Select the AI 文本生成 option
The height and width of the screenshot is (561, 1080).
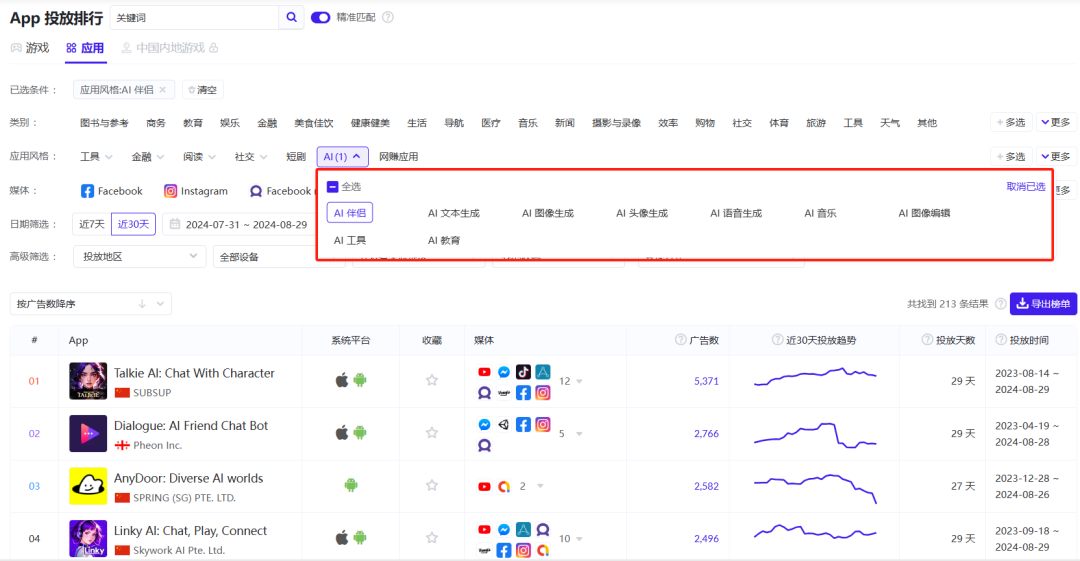[454, 213]
